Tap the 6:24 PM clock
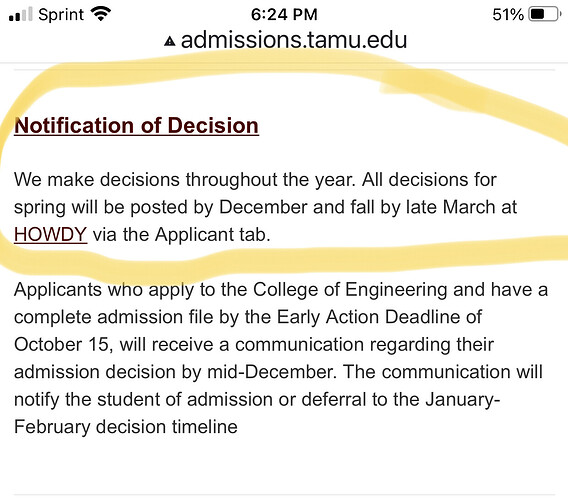 (x=284, y=15)
